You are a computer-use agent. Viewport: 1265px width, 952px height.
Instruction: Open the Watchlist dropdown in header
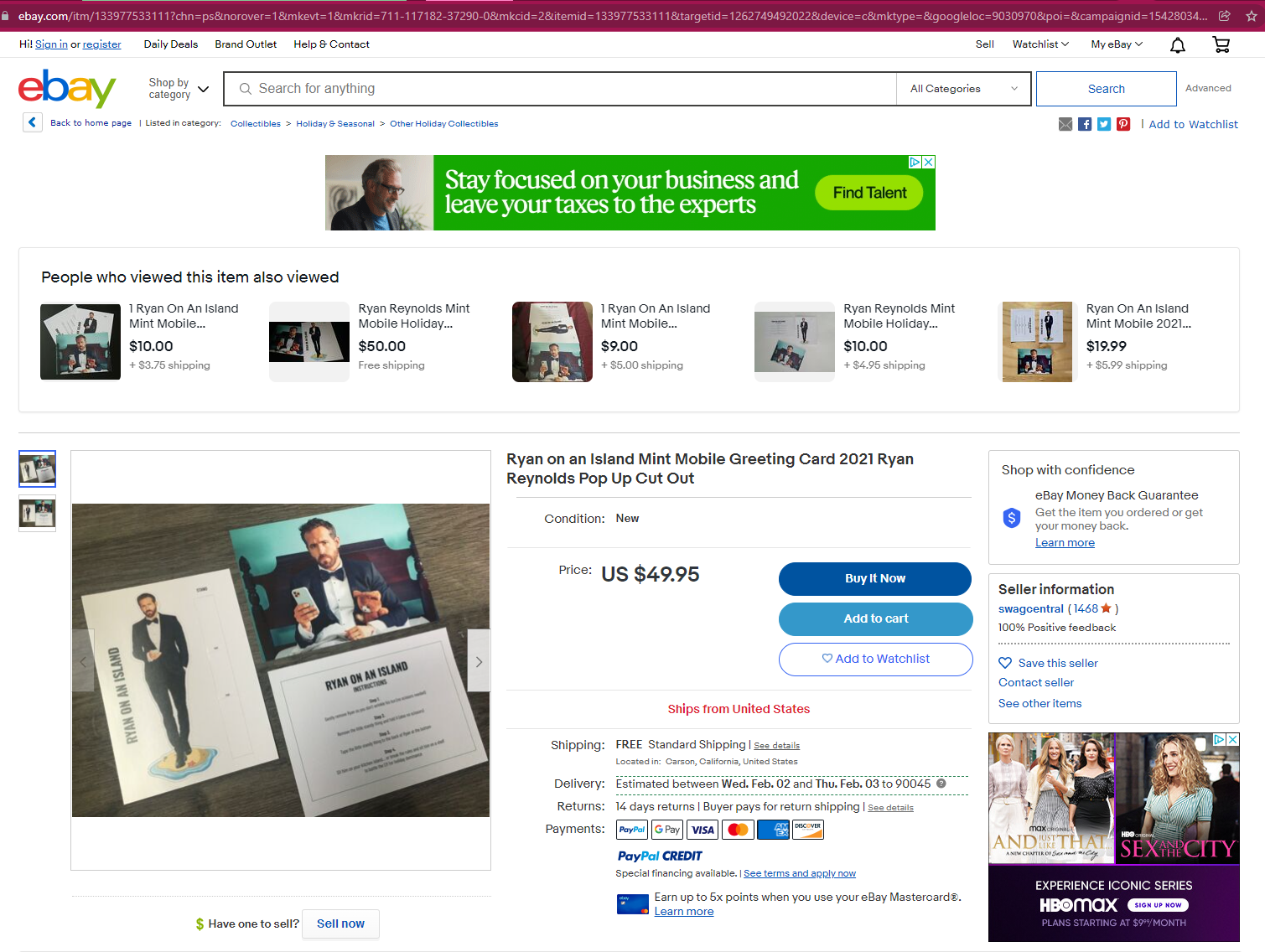1039,44
